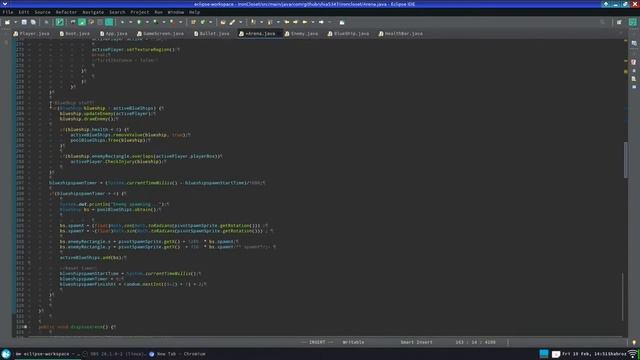Click the editor vertical scrollbar thumb
The image size is (640, 360).
pyautogui.click(x=626, y=160)
